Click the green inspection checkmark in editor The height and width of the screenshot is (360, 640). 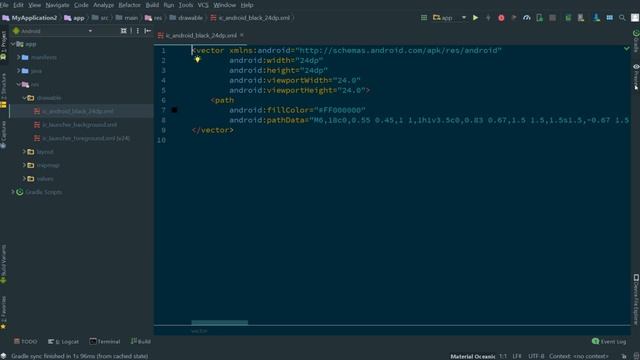[x=627, y=49]
